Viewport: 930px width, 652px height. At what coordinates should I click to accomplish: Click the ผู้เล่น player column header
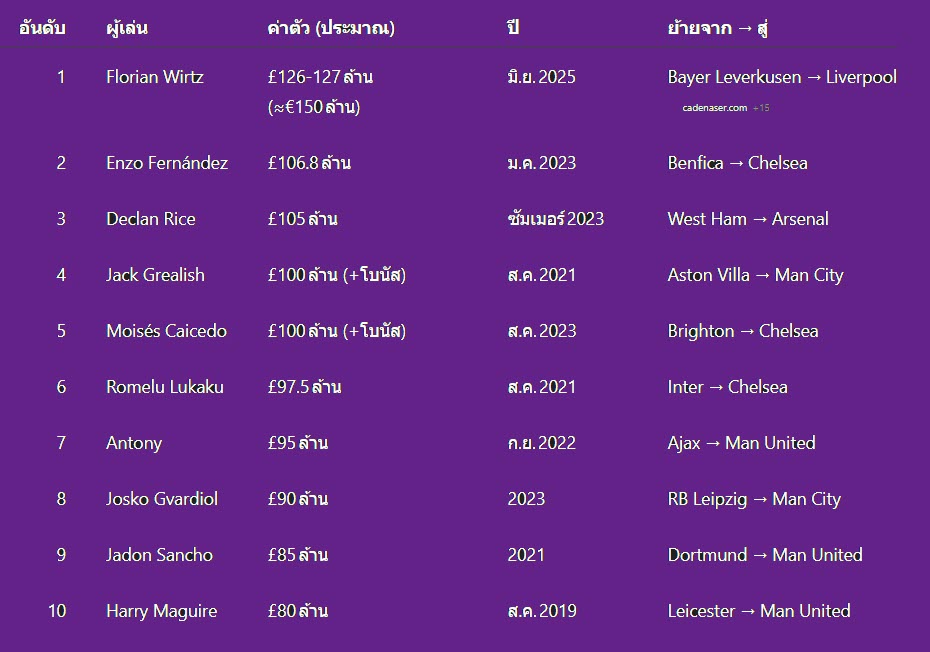127,27
